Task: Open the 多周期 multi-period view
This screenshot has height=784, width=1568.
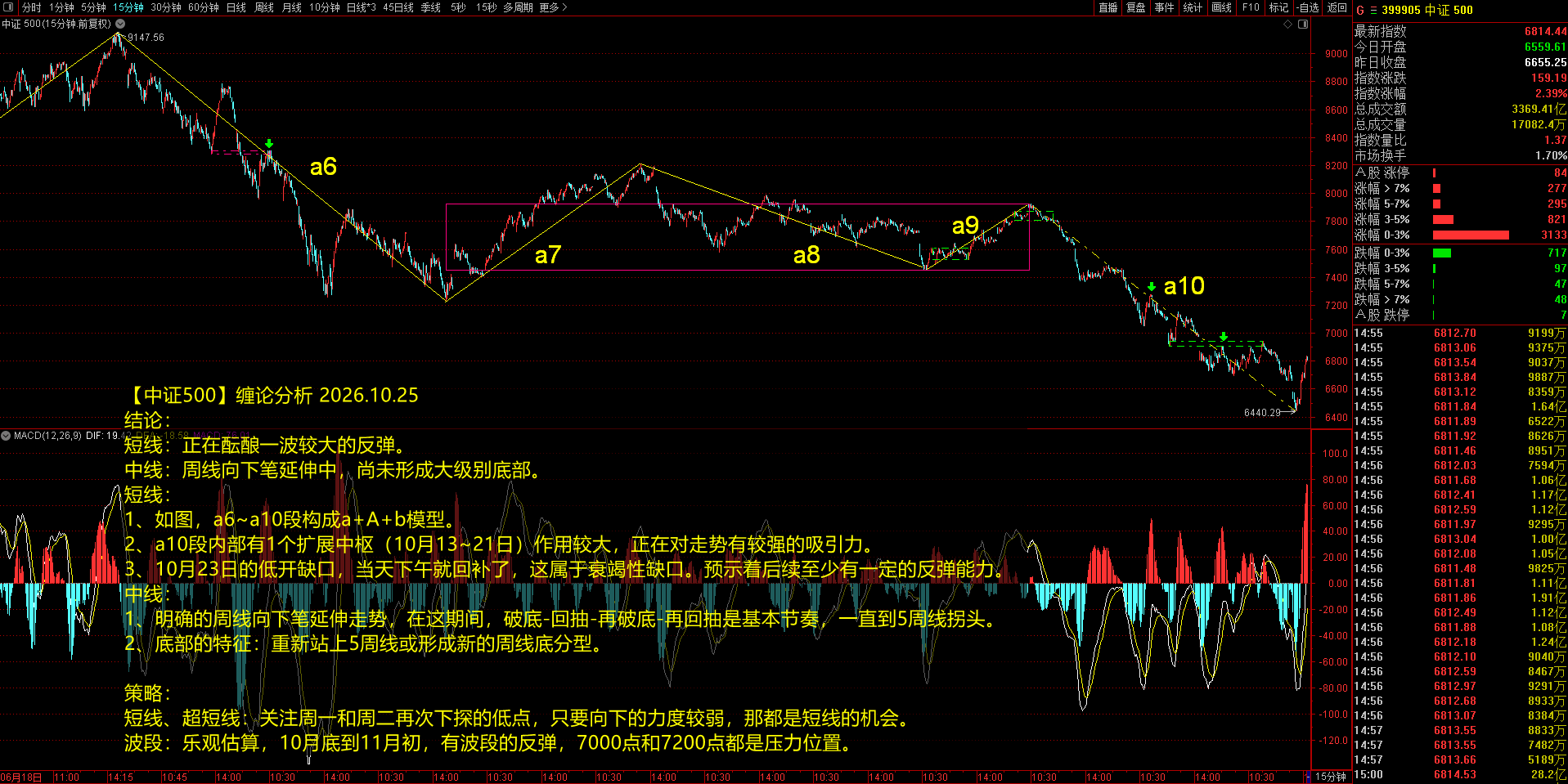Action: 518,7
